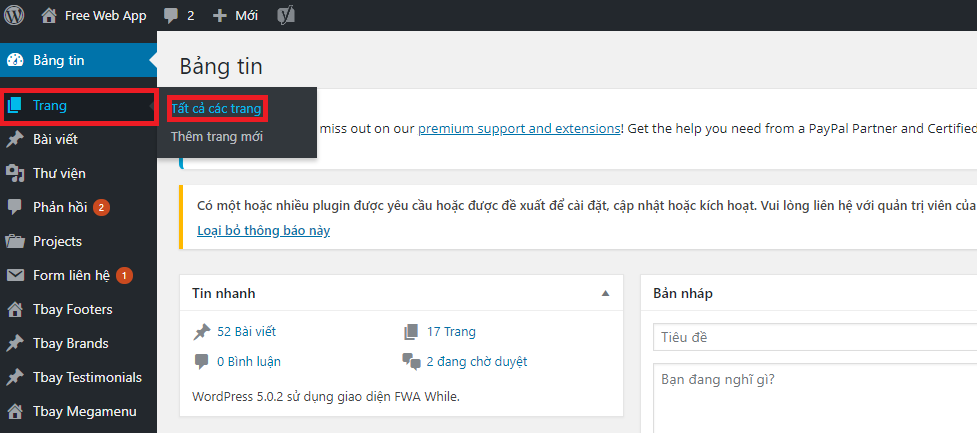
Task: Collapse the Tin nhanh widget
Action: [605, 293]
